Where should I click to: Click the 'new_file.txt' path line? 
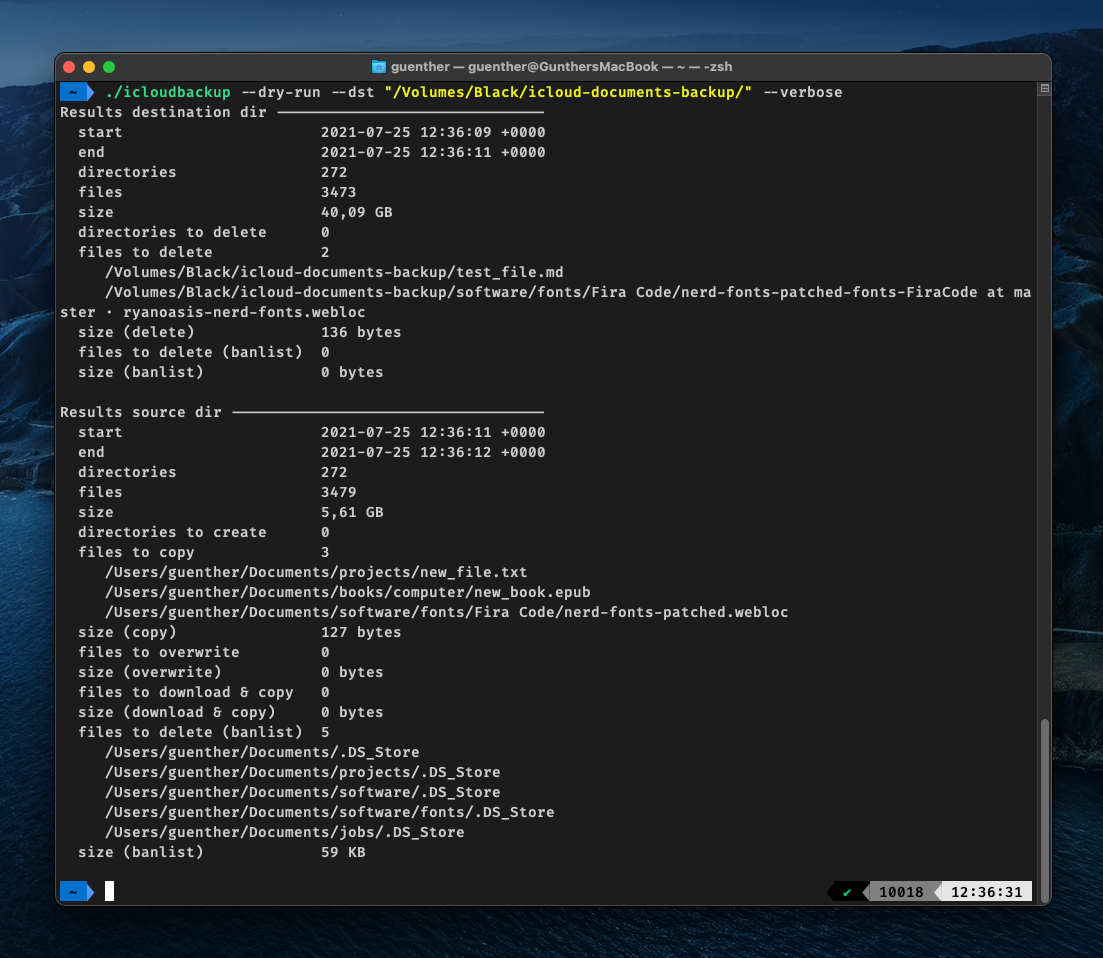pyautogui.click(x=316, y=573)
